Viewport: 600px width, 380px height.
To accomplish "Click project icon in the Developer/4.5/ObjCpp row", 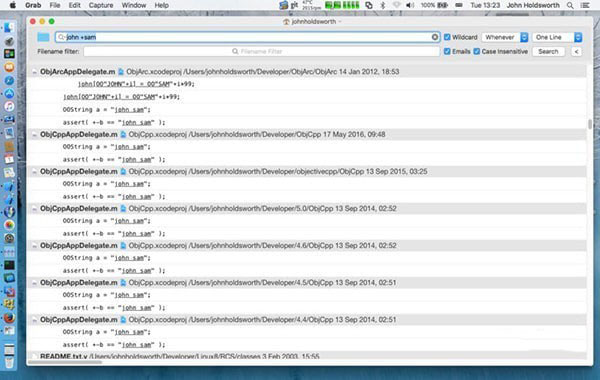I will 123,282.
